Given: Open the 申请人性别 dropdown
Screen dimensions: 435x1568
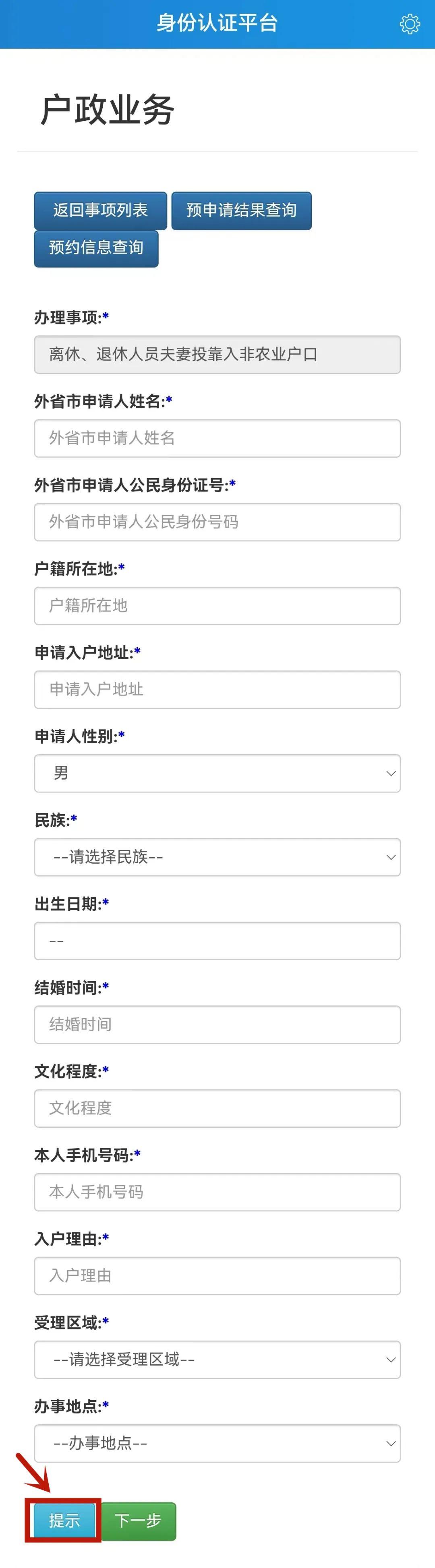Looking at the screenshot, I should coord(217,773).
